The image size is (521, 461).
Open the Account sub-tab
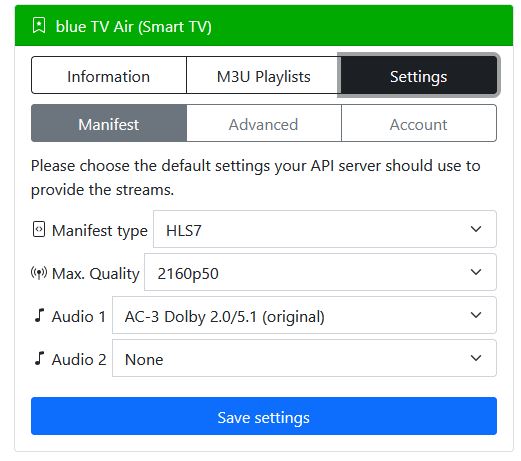(419, 123)
